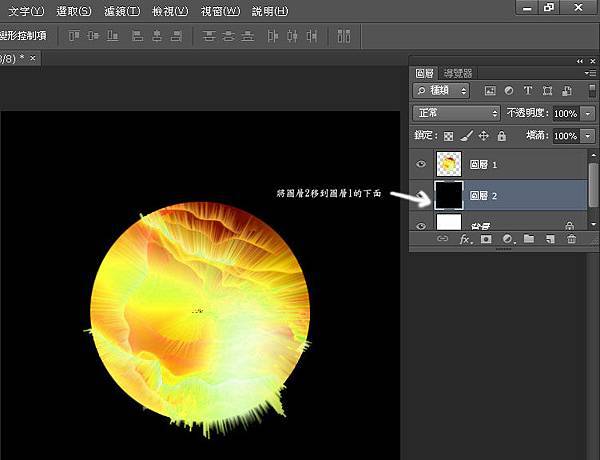The height and width of the screenshot is (460, 600).
Task: Switch to the 導覽器 tab
Action: tap(458, 73)
